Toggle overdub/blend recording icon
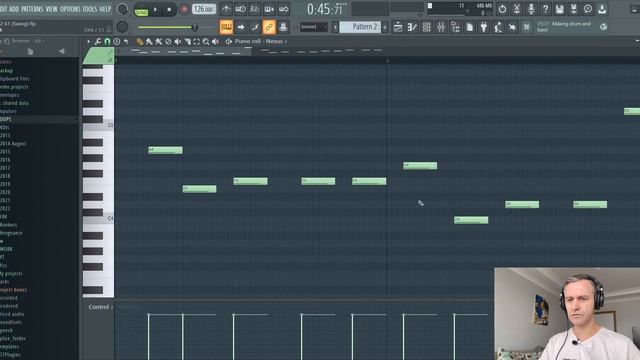Screen dimensions: 640x360 pos(269,9)
